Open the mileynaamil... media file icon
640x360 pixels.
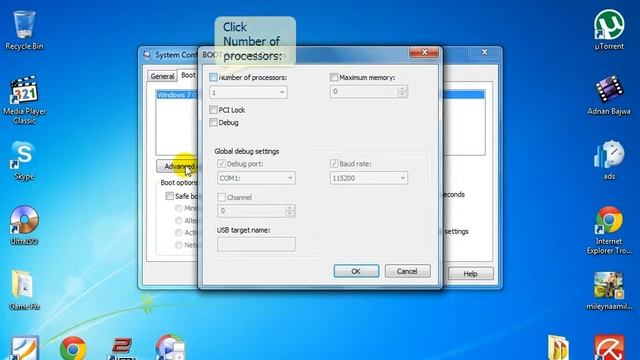click(609, 290)
